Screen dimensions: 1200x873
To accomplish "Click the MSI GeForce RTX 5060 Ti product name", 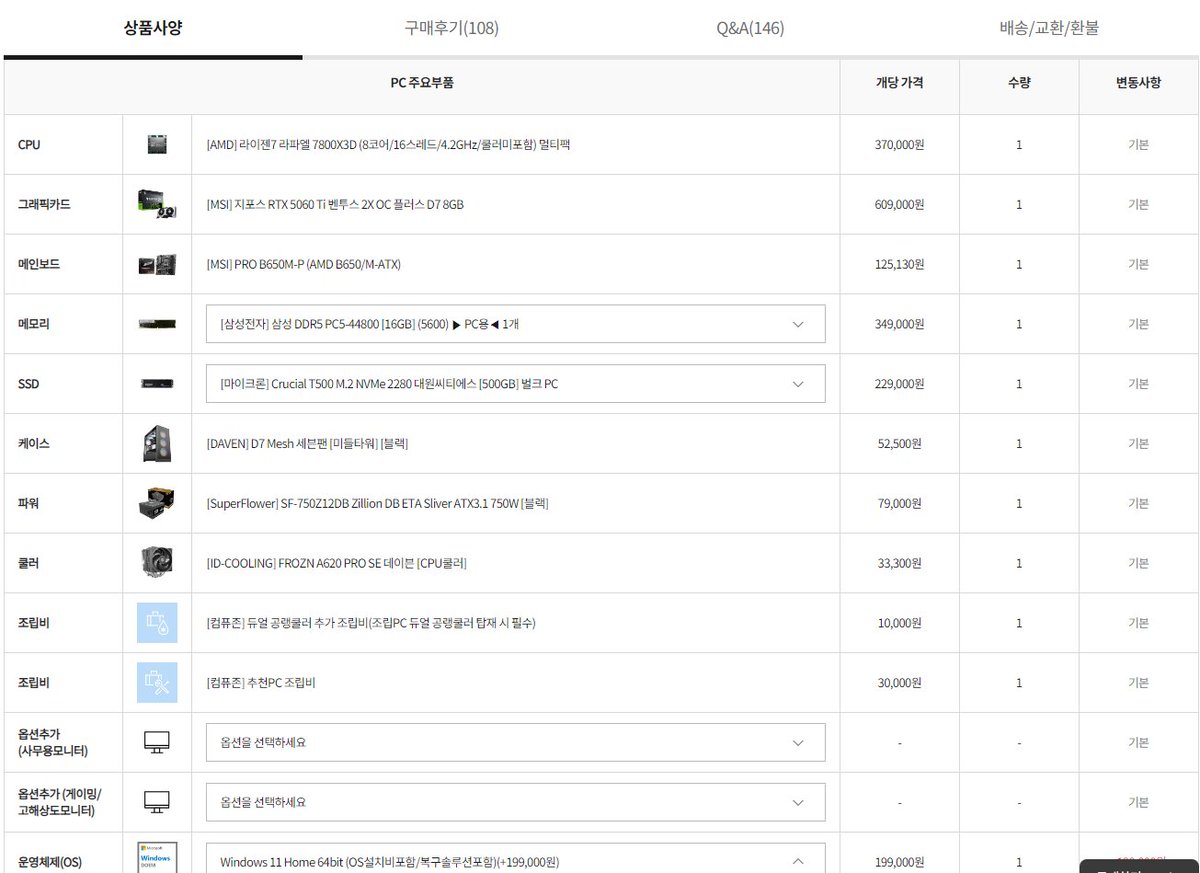I will coord(335,204).
